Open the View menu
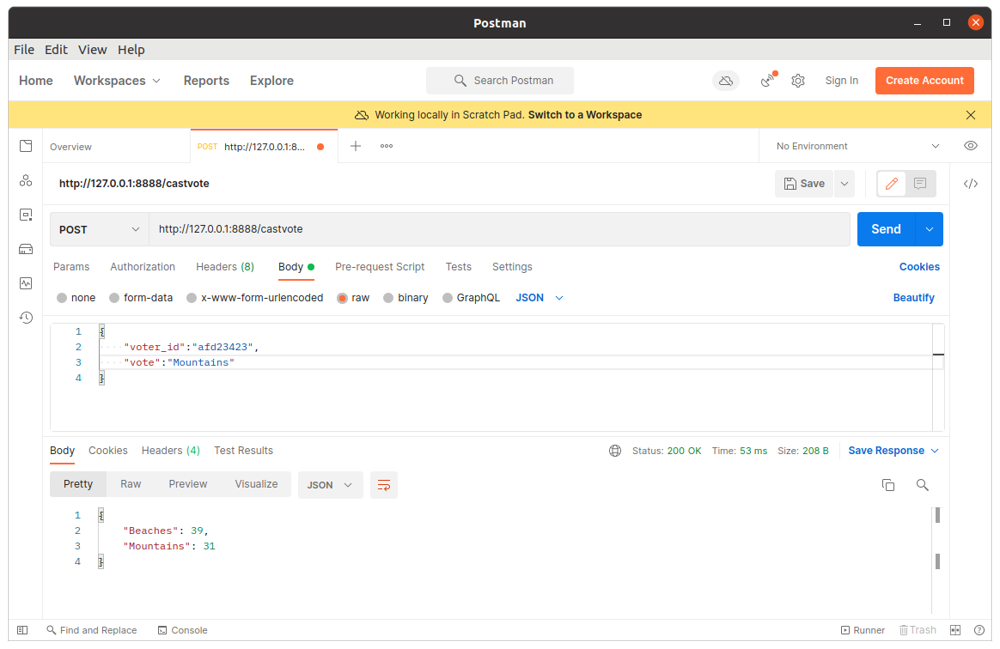 point(92,49)
